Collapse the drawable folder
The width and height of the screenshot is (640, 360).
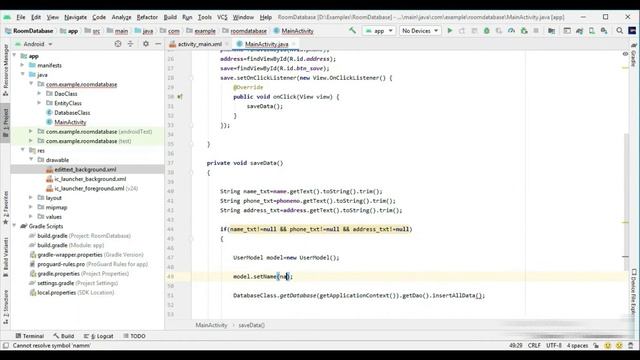(x=31, y=160)
